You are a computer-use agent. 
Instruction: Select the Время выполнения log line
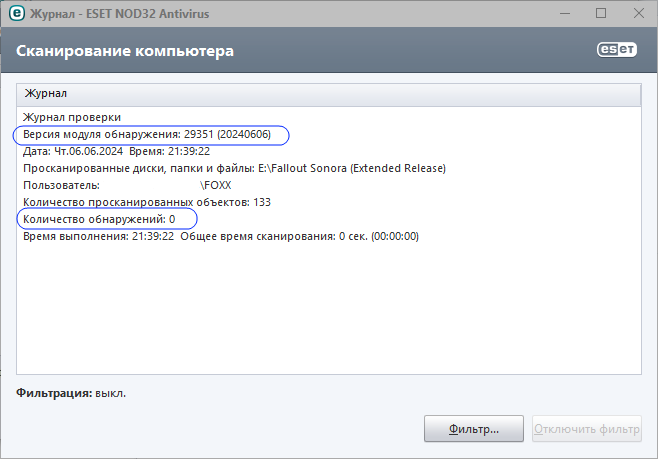point(221,236)
